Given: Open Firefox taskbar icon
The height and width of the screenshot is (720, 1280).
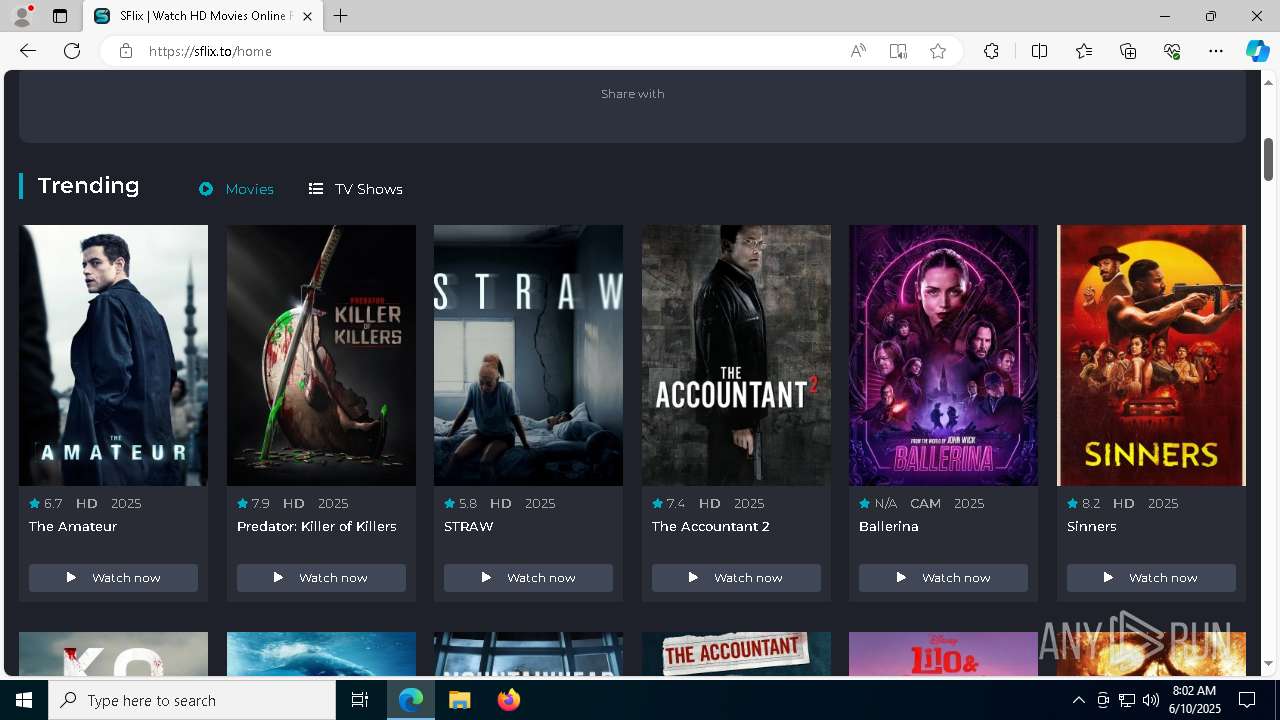Looking at the screenshot, I should coord(509,700).
